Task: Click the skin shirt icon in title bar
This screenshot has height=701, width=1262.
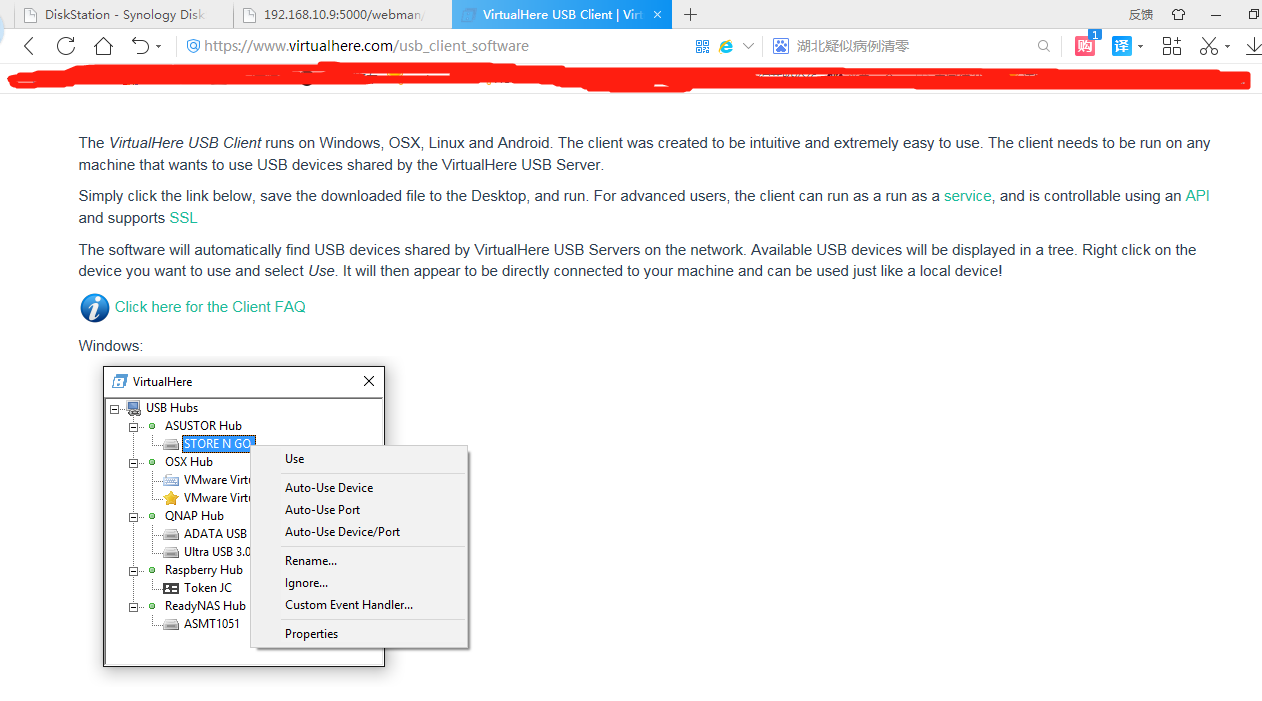Action: 1178,15
